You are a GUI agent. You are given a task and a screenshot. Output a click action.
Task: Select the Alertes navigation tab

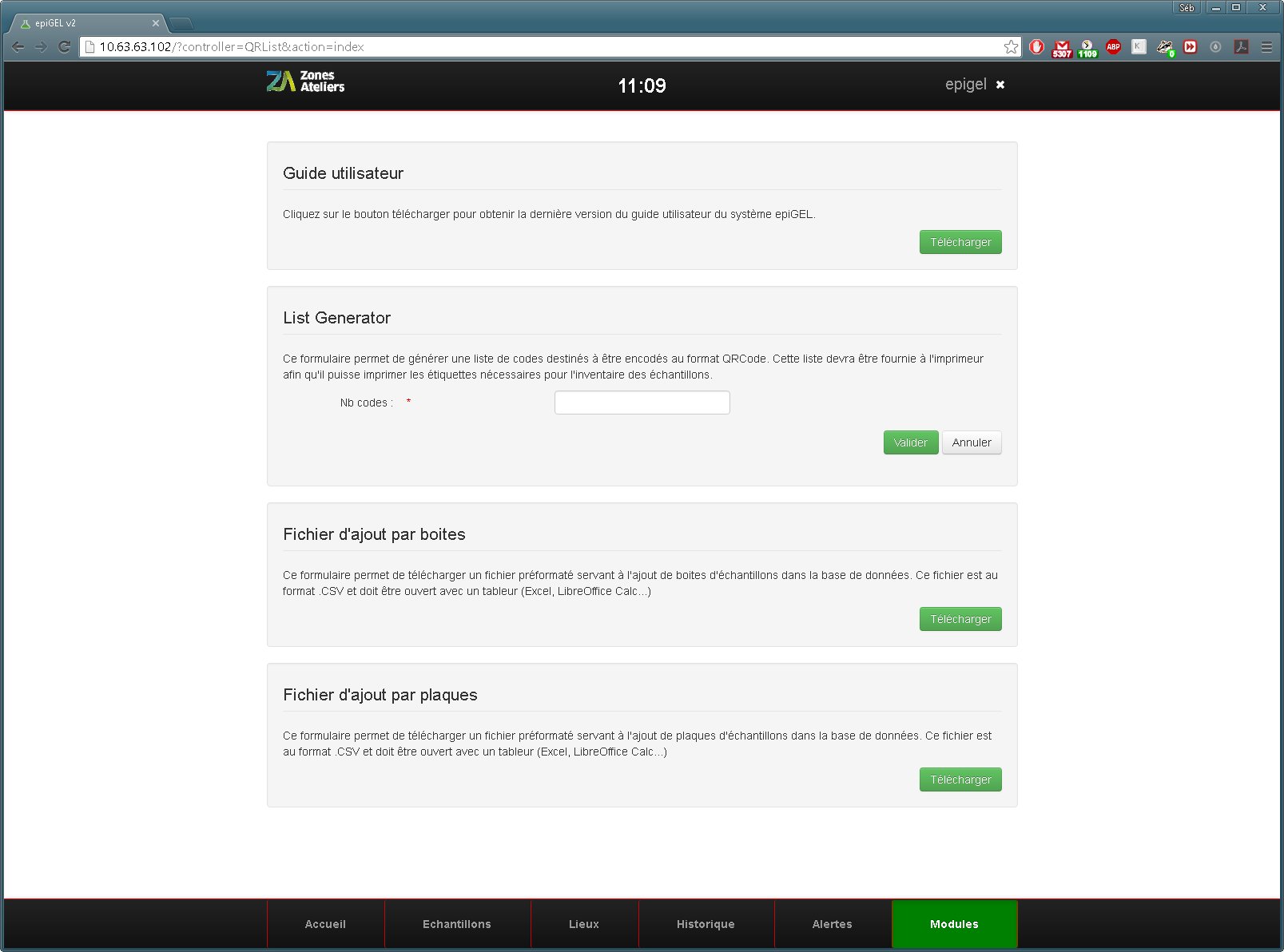[x=833, y=924]
